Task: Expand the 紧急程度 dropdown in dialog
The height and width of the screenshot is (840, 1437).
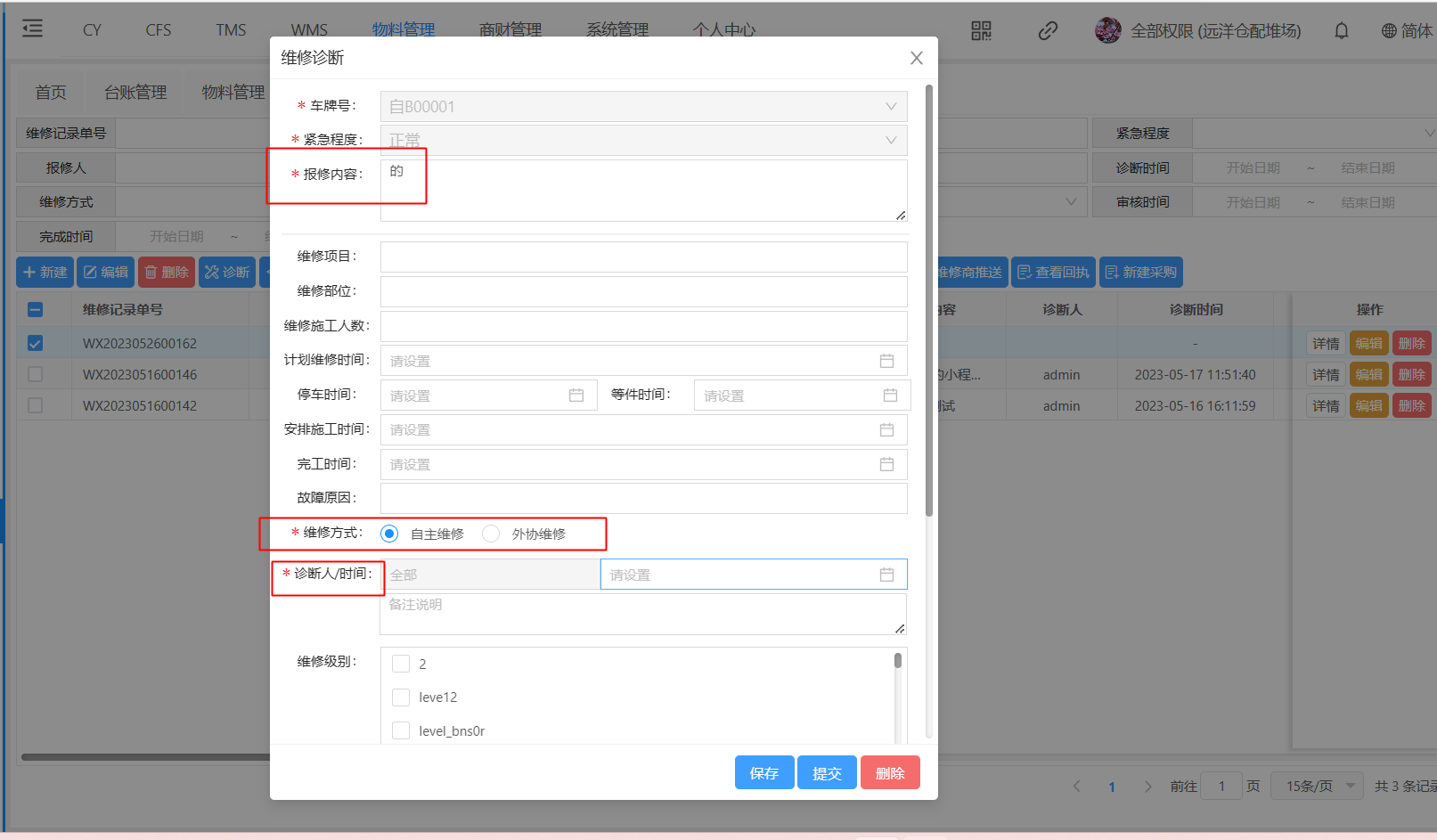Action: click(890, 141)
